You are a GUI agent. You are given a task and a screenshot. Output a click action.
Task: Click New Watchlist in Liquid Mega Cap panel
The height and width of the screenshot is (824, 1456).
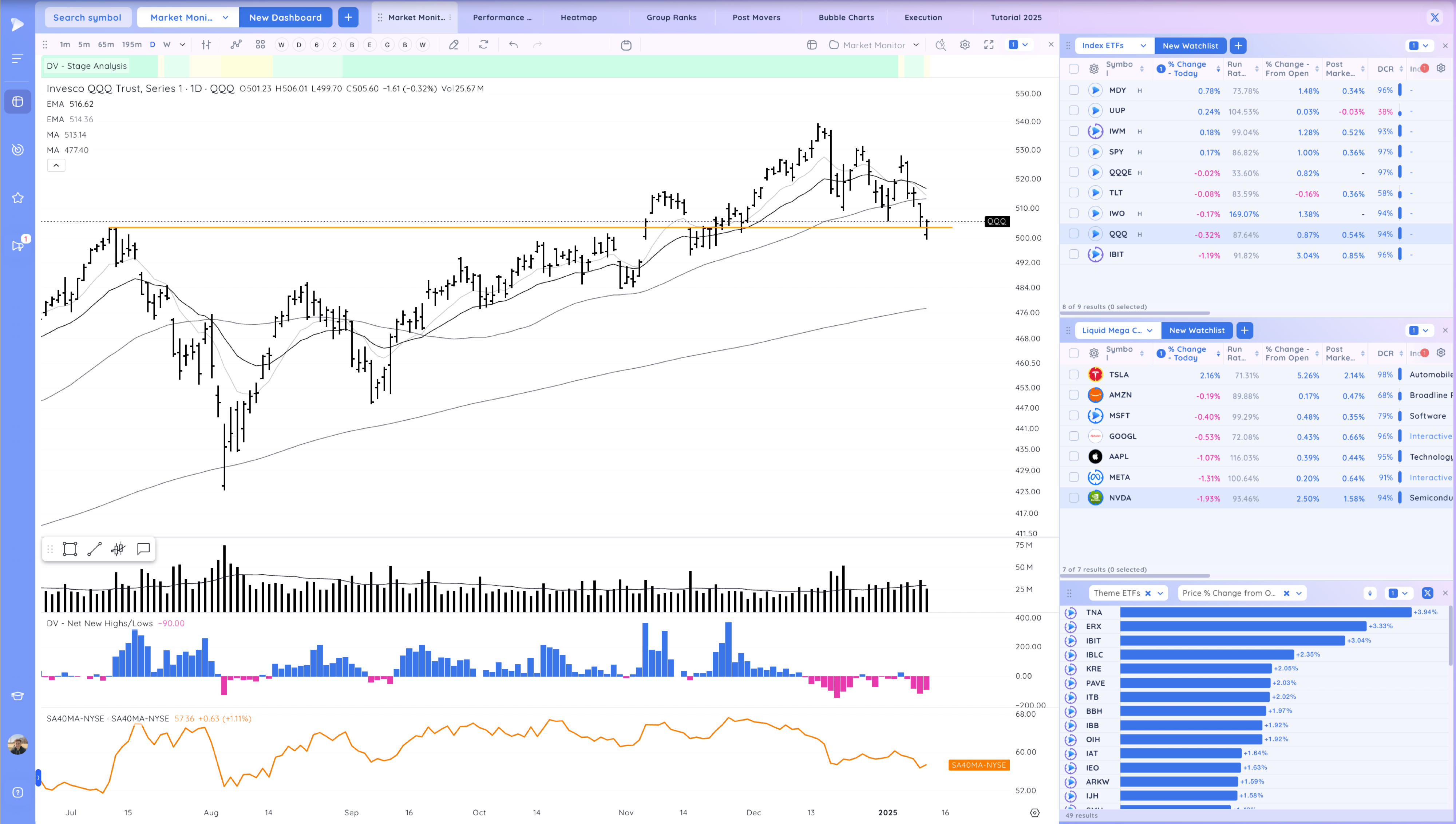click(x=1197, y=330)
